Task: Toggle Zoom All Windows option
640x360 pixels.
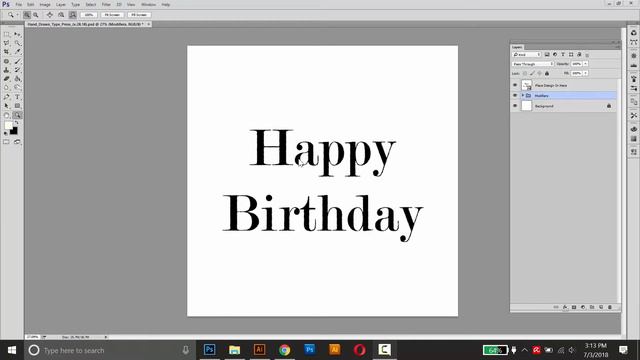Action: coord(61,15)
